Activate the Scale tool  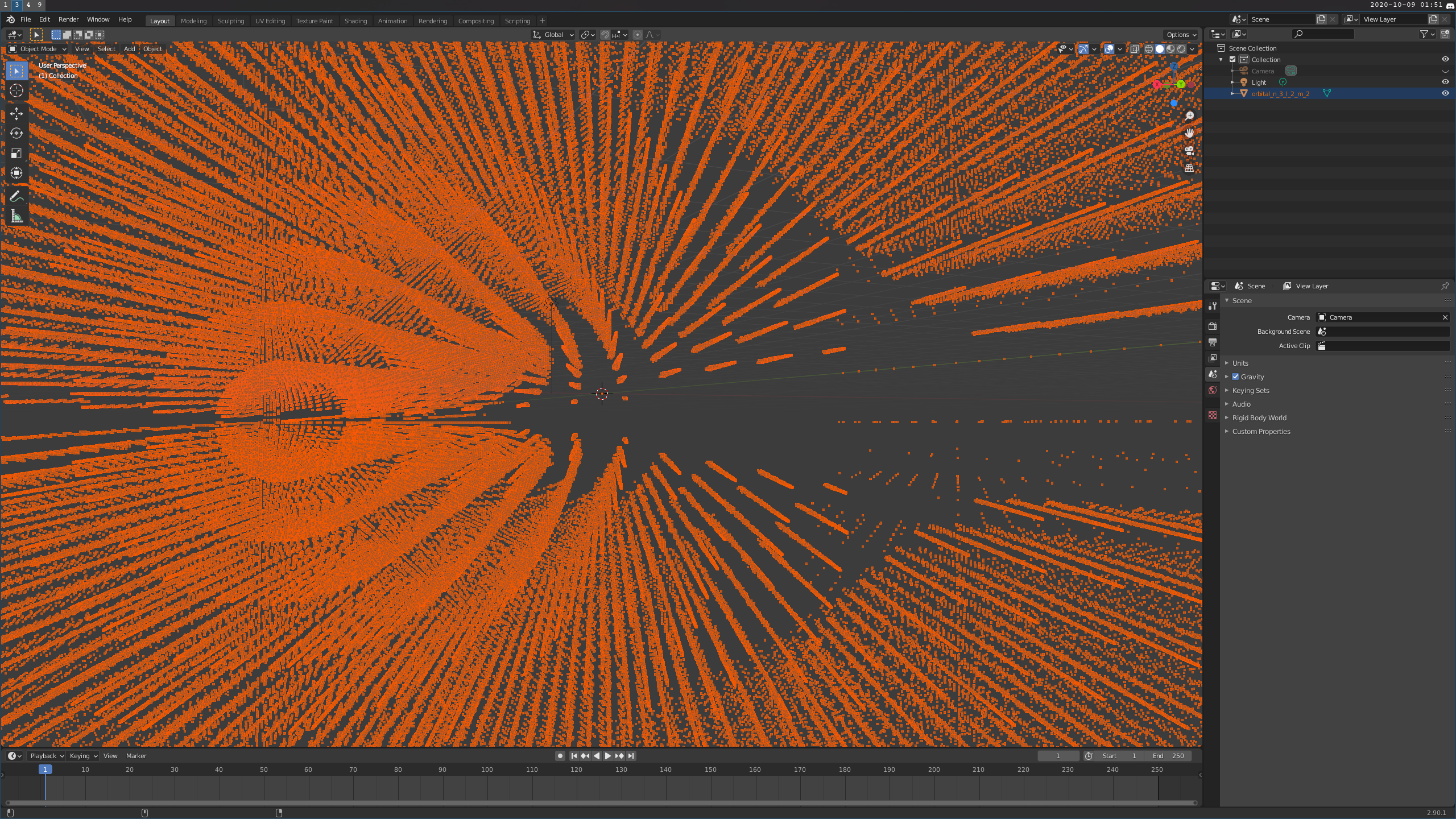16,153
